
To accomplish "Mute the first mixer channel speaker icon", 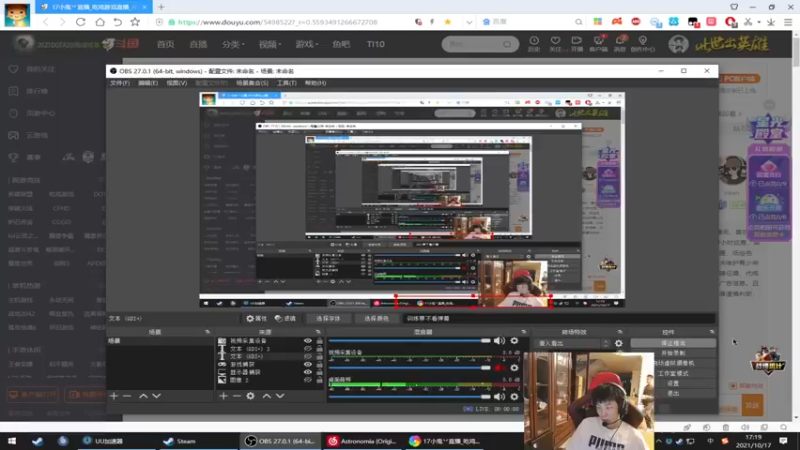I will pos(499,341).
